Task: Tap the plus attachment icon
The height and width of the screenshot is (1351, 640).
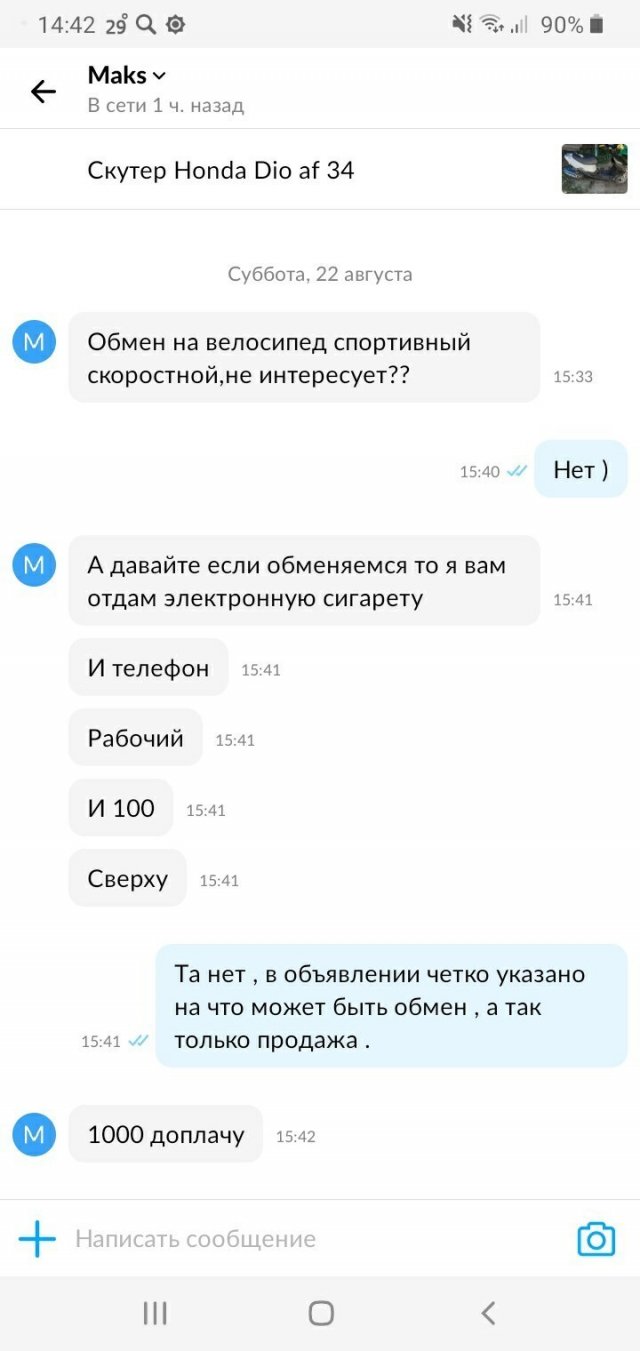Action: click(37, 1239)
